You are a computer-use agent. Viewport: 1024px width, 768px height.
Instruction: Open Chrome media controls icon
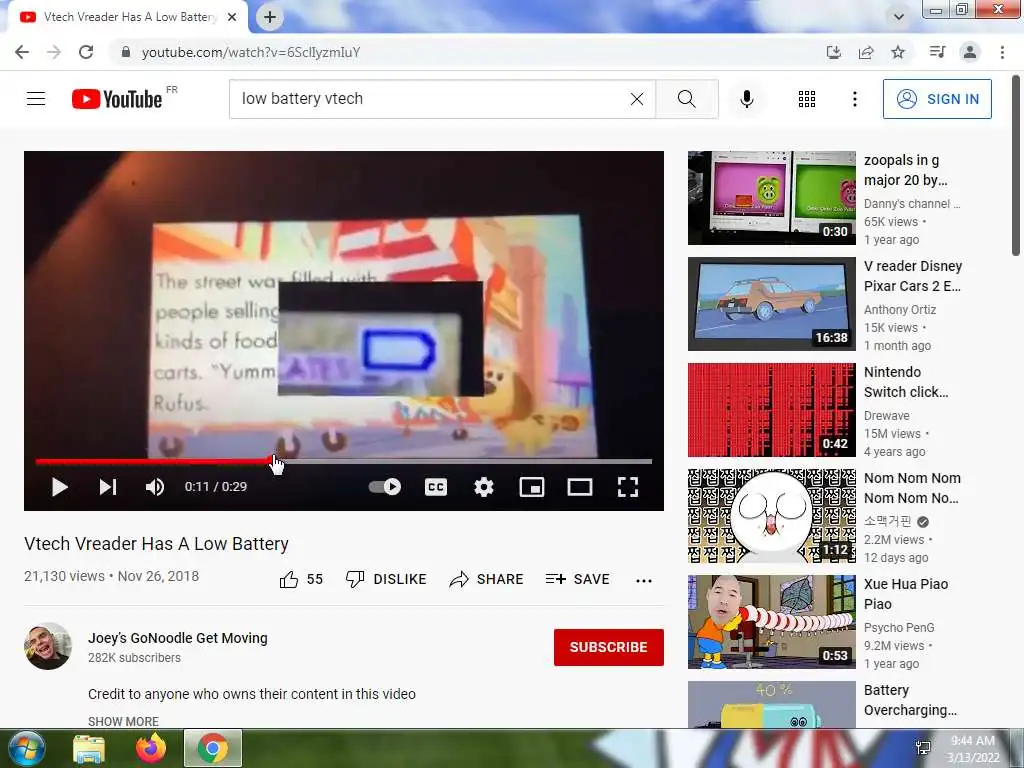pos(937,52)
